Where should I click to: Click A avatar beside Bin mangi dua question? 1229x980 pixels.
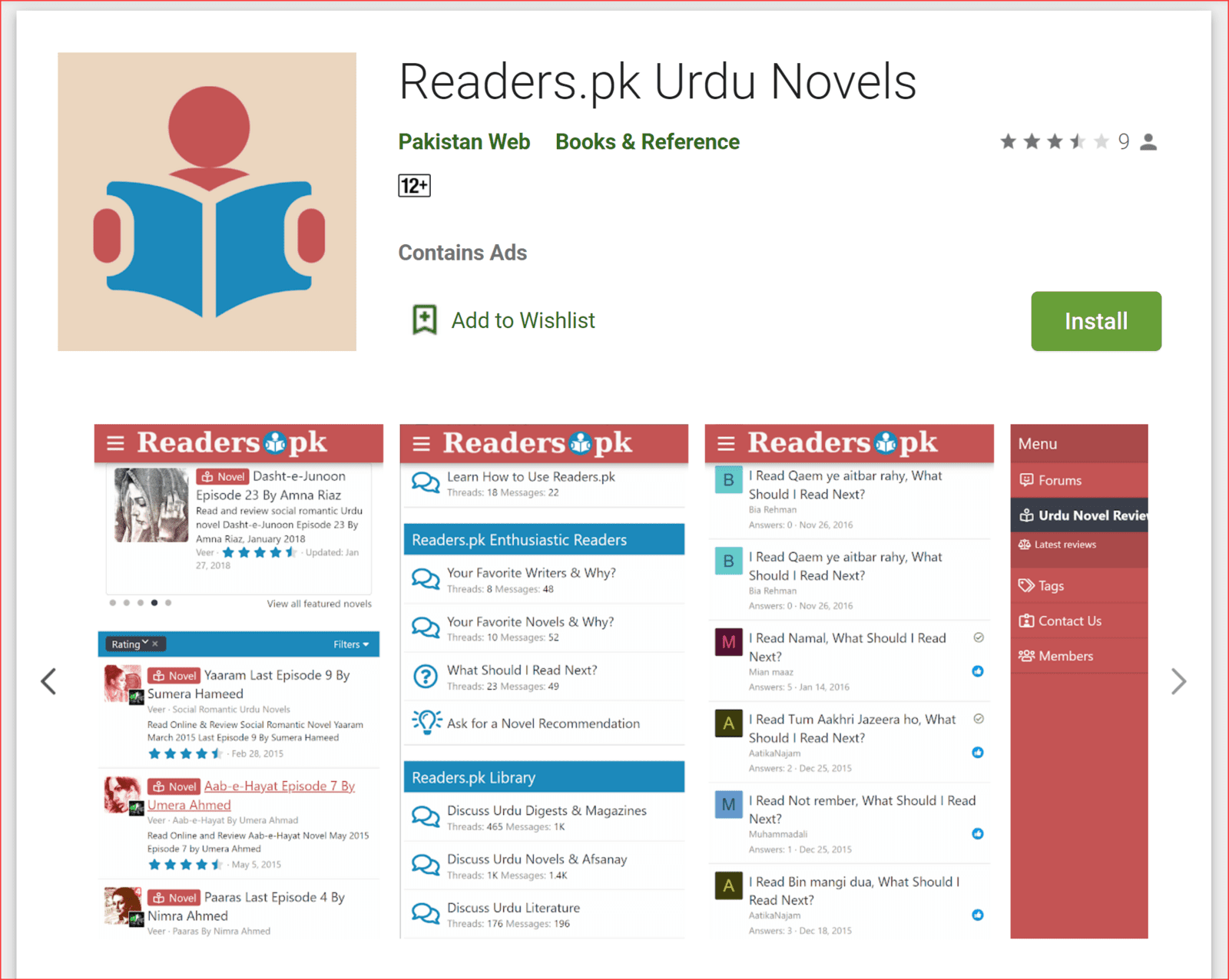(x=728, y=886)
